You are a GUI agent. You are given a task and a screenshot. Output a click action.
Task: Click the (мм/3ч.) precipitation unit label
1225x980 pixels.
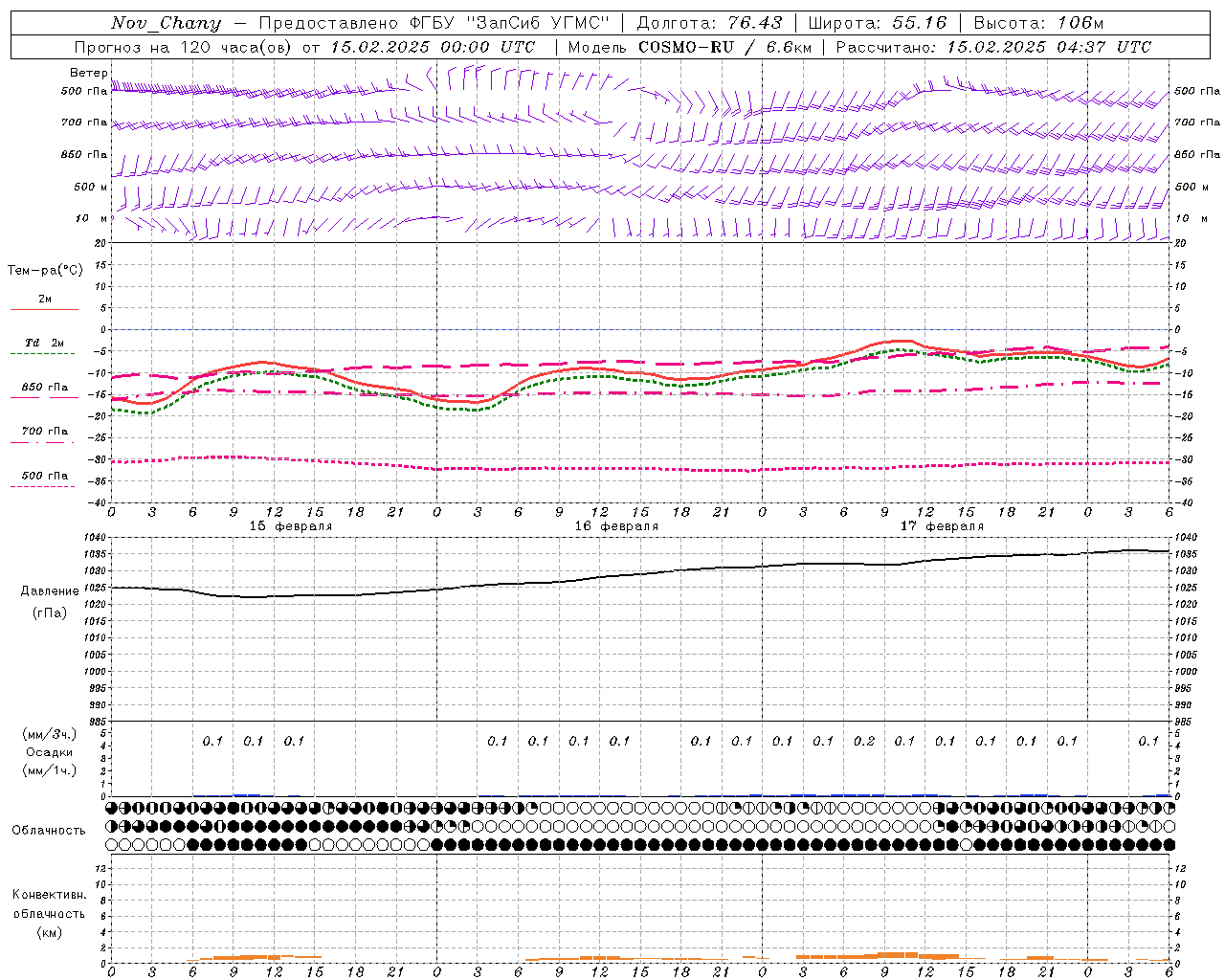pos(50,734)
